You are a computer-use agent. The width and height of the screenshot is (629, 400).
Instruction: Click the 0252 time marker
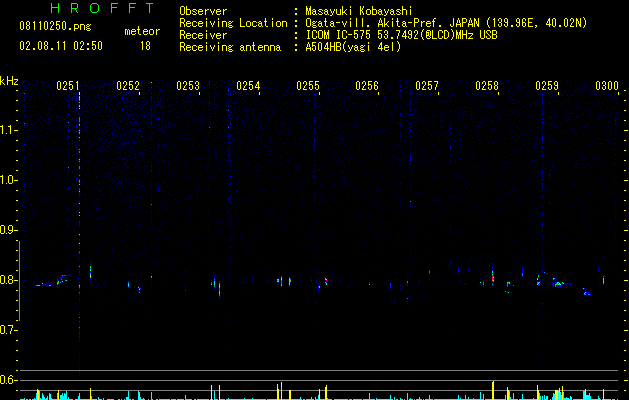tap(128, 86)
